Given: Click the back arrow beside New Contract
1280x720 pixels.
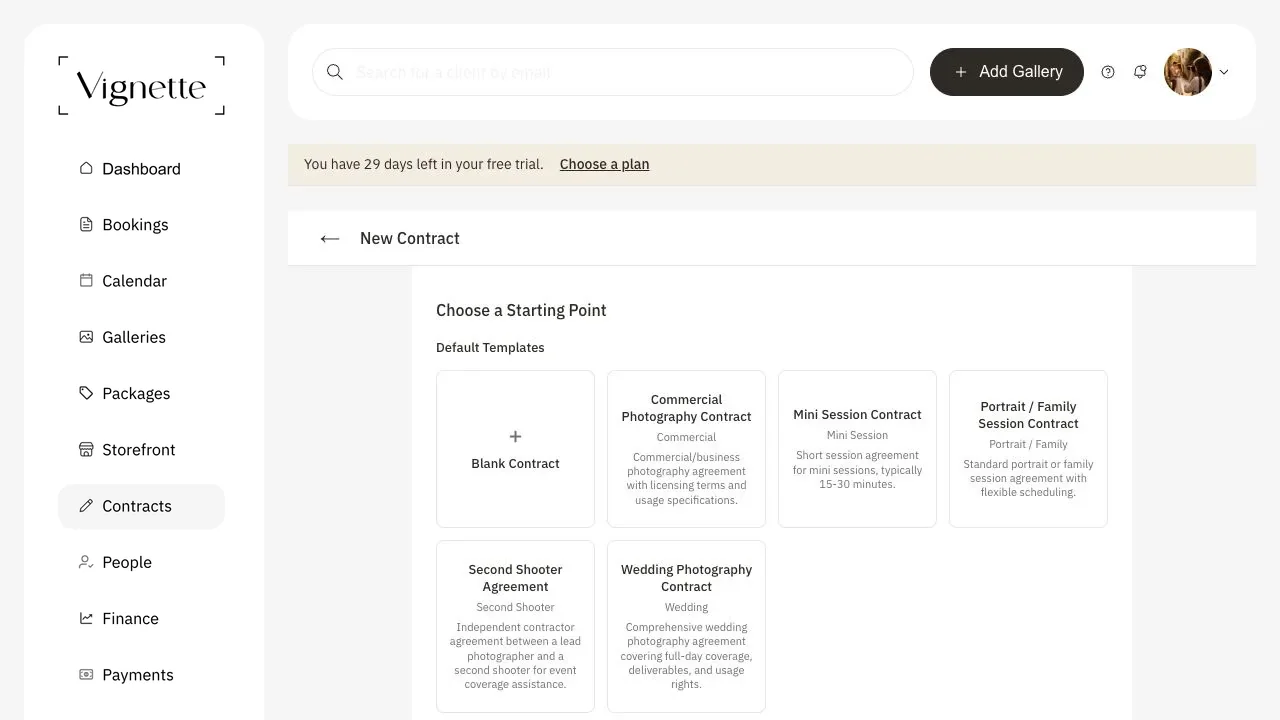Looking at the screenshot, I should (x=330, y=238).
